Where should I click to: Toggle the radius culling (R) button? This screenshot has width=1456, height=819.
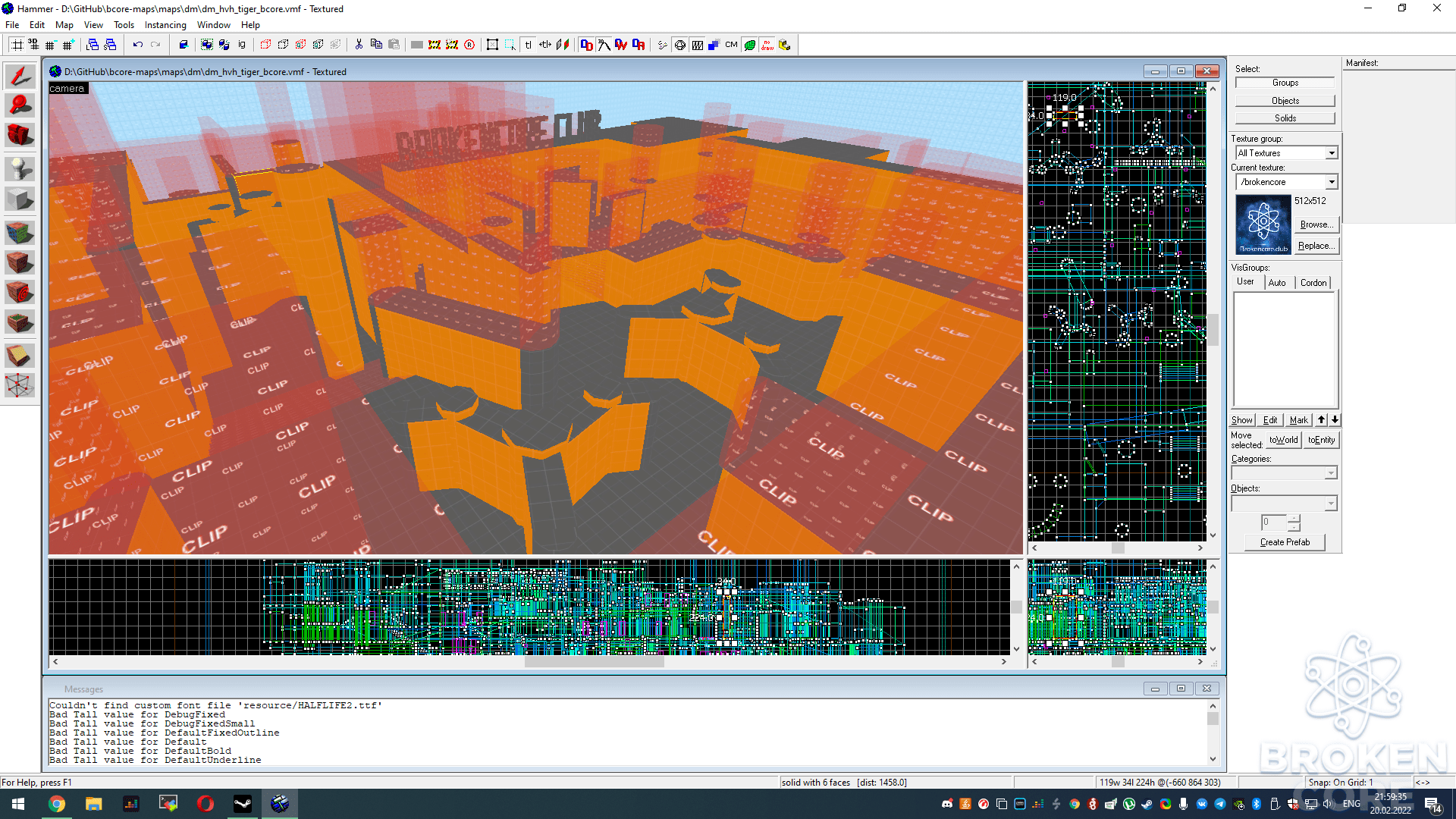[469, 45]
